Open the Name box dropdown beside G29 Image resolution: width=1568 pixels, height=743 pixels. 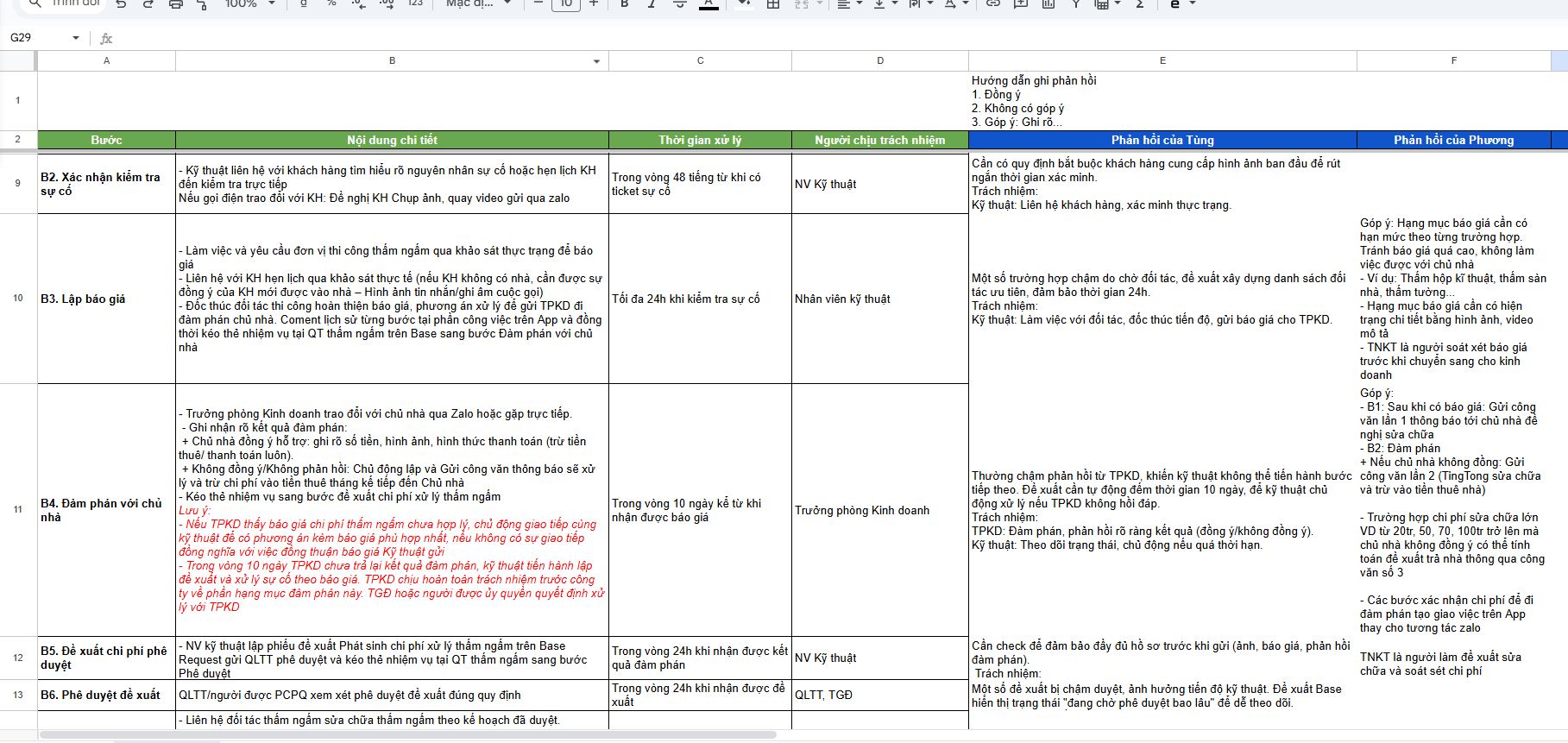pyautogui.click(x=76, y=38)
